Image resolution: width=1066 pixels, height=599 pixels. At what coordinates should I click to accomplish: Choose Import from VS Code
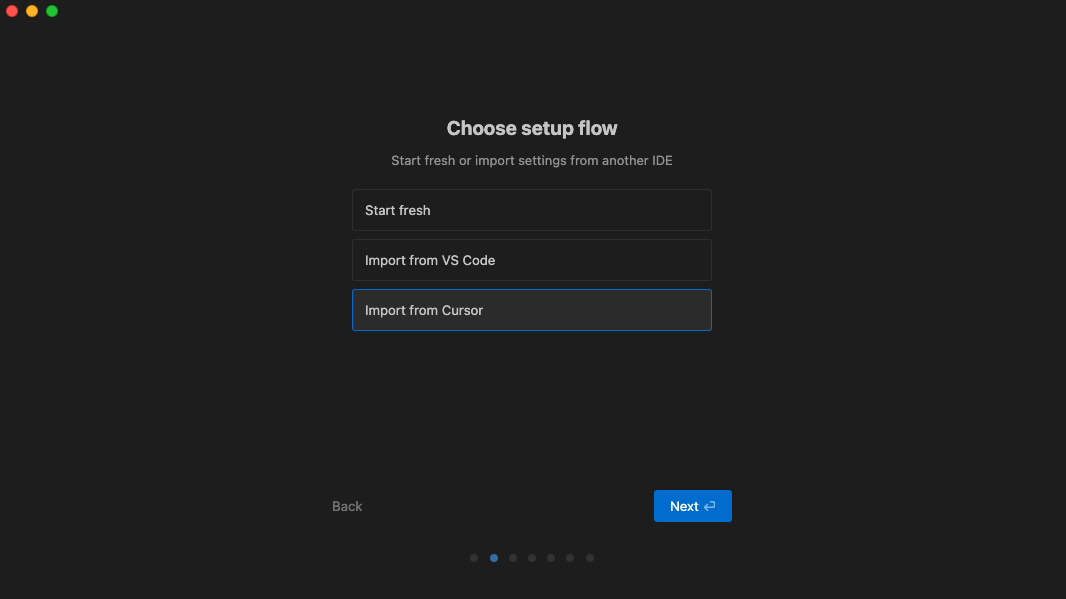click(531, 260)
